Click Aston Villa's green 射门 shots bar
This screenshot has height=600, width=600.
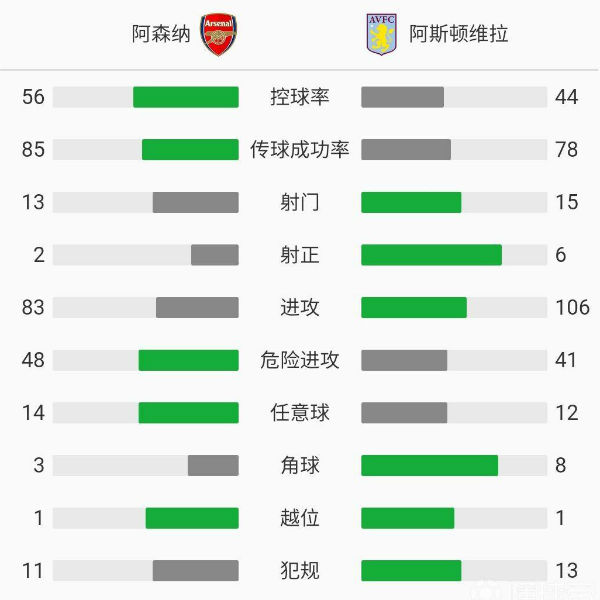pyautogui.click(x=411, y=203)
